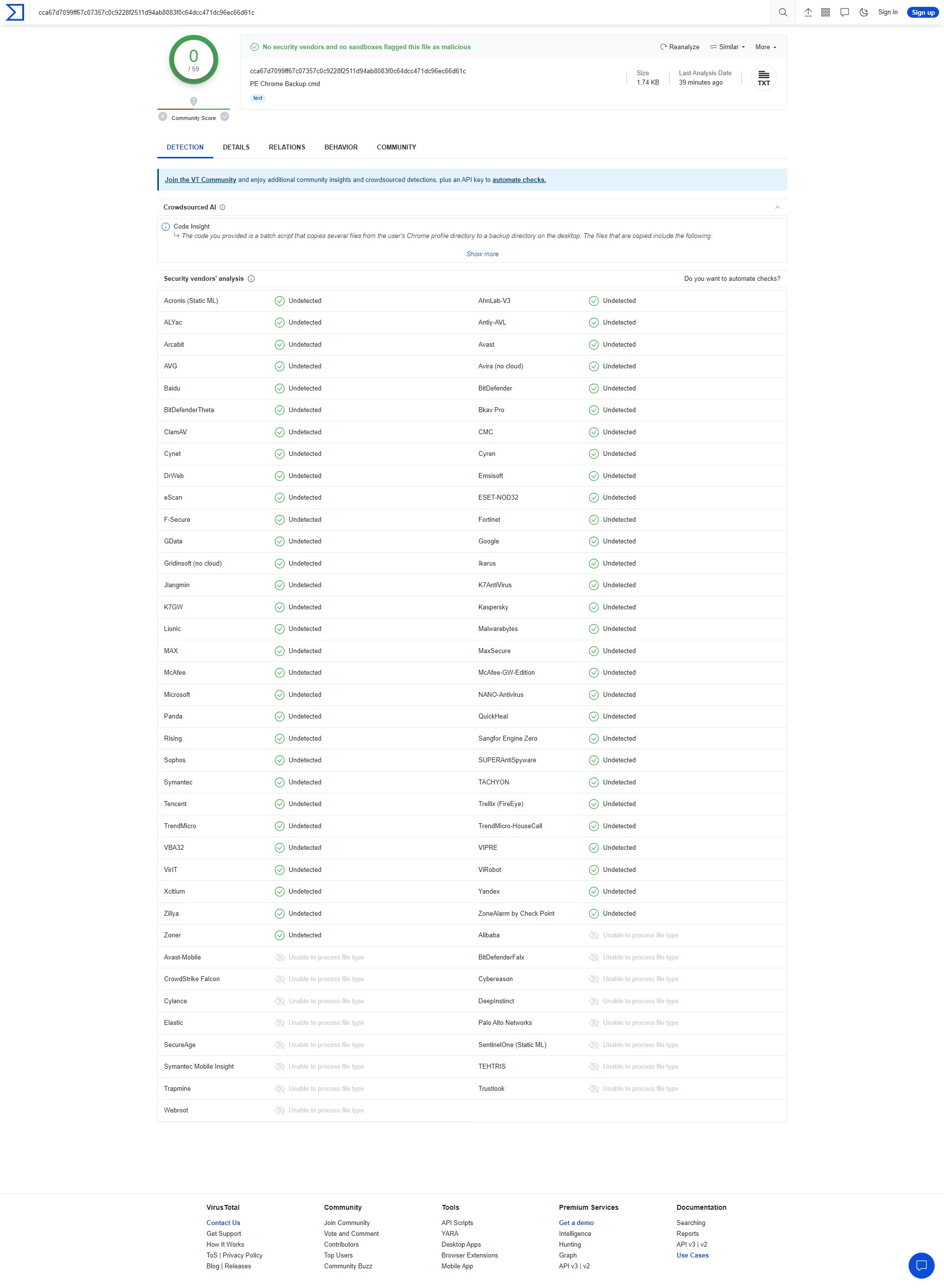Click the search magnifier icon
This screenshot has width=944, height=1288.
coord(783,13)
